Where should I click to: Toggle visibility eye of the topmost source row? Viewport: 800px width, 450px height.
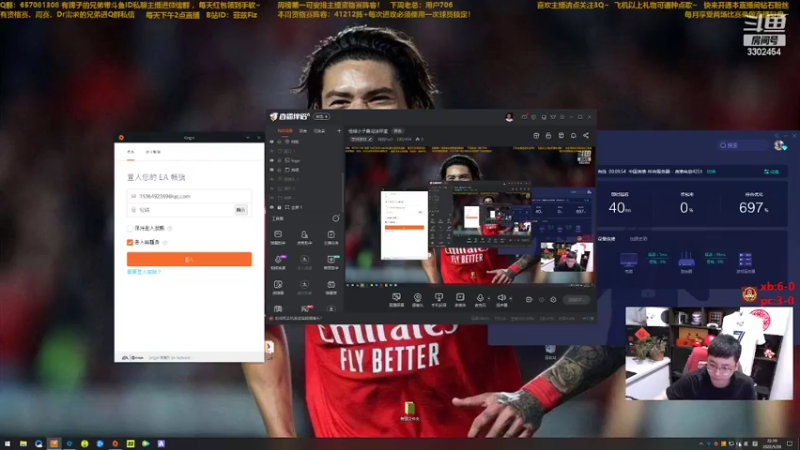pos(271,141)
